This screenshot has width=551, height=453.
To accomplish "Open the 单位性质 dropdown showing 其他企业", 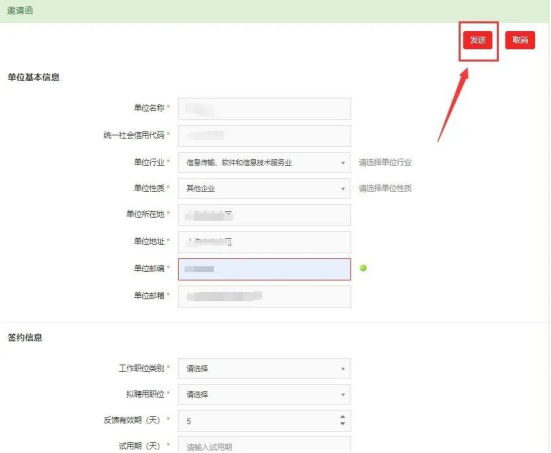I will [264, 188].
